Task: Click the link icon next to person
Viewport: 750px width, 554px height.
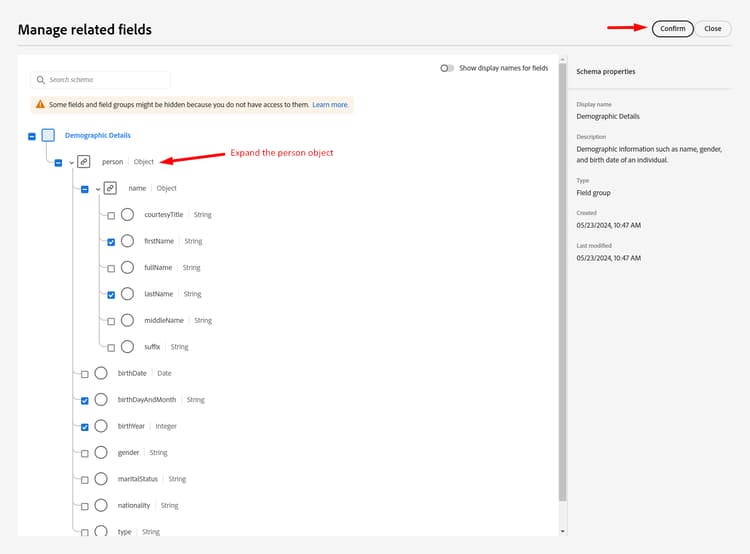Action: coord(84,162)
